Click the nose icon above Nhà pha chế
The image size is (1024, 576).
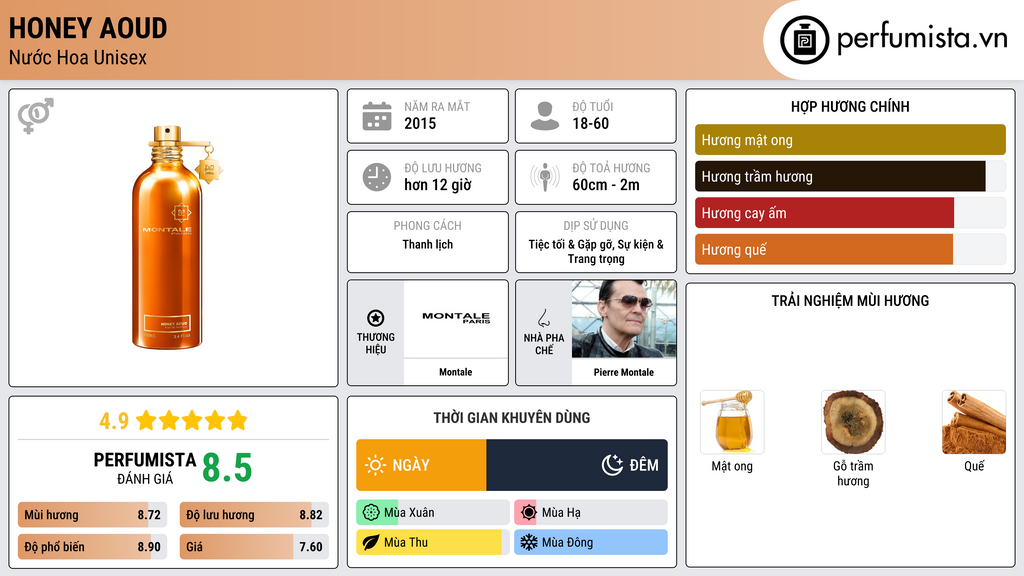point(543,318)
